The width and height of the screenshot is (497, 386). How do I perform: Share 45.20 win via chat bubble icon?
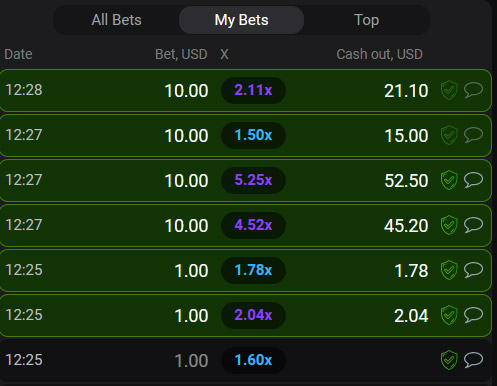pyautogui.click(x=473, y=225)
